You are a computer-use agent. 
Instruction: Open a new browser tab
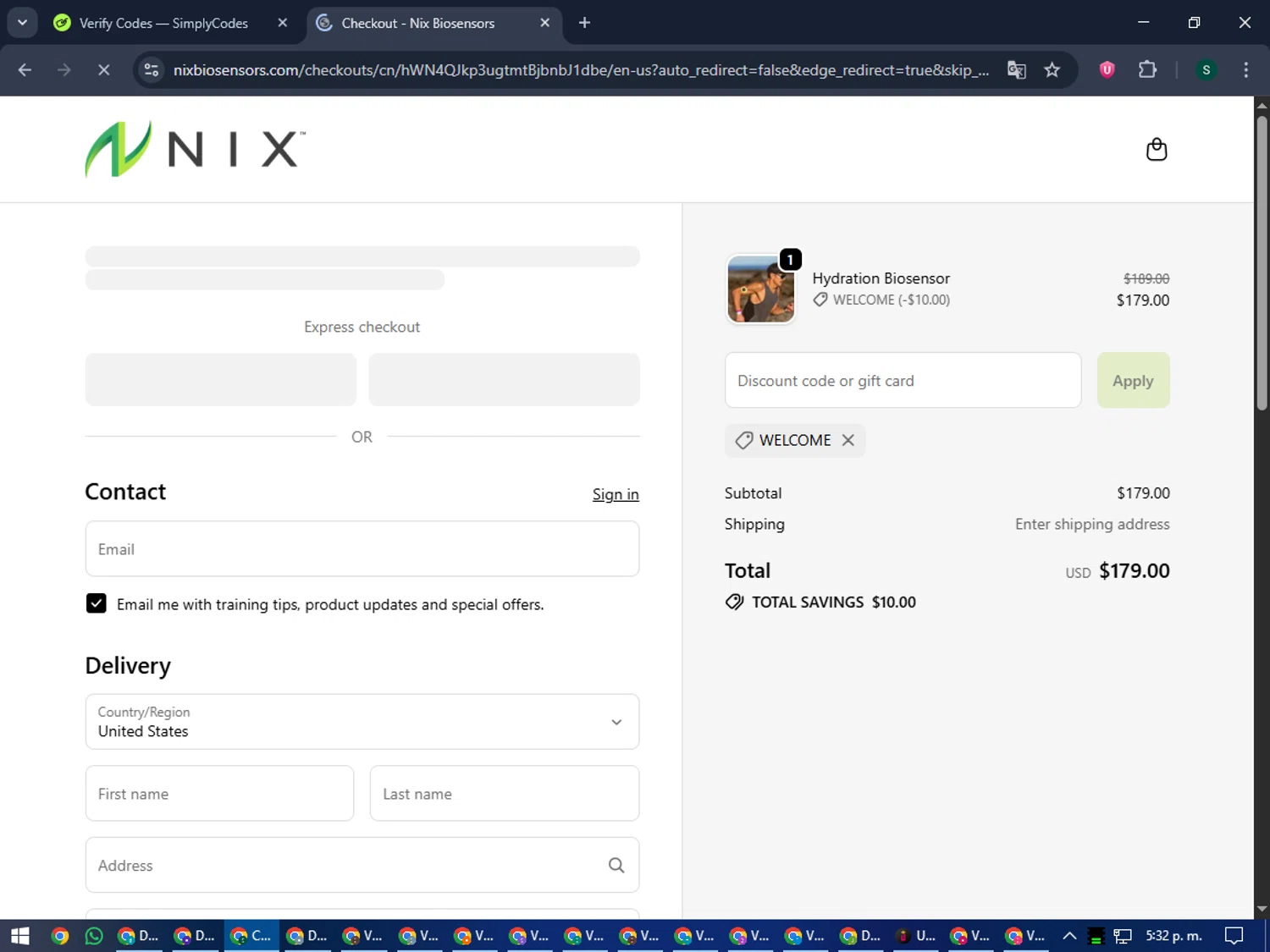[x=584, y=23]
